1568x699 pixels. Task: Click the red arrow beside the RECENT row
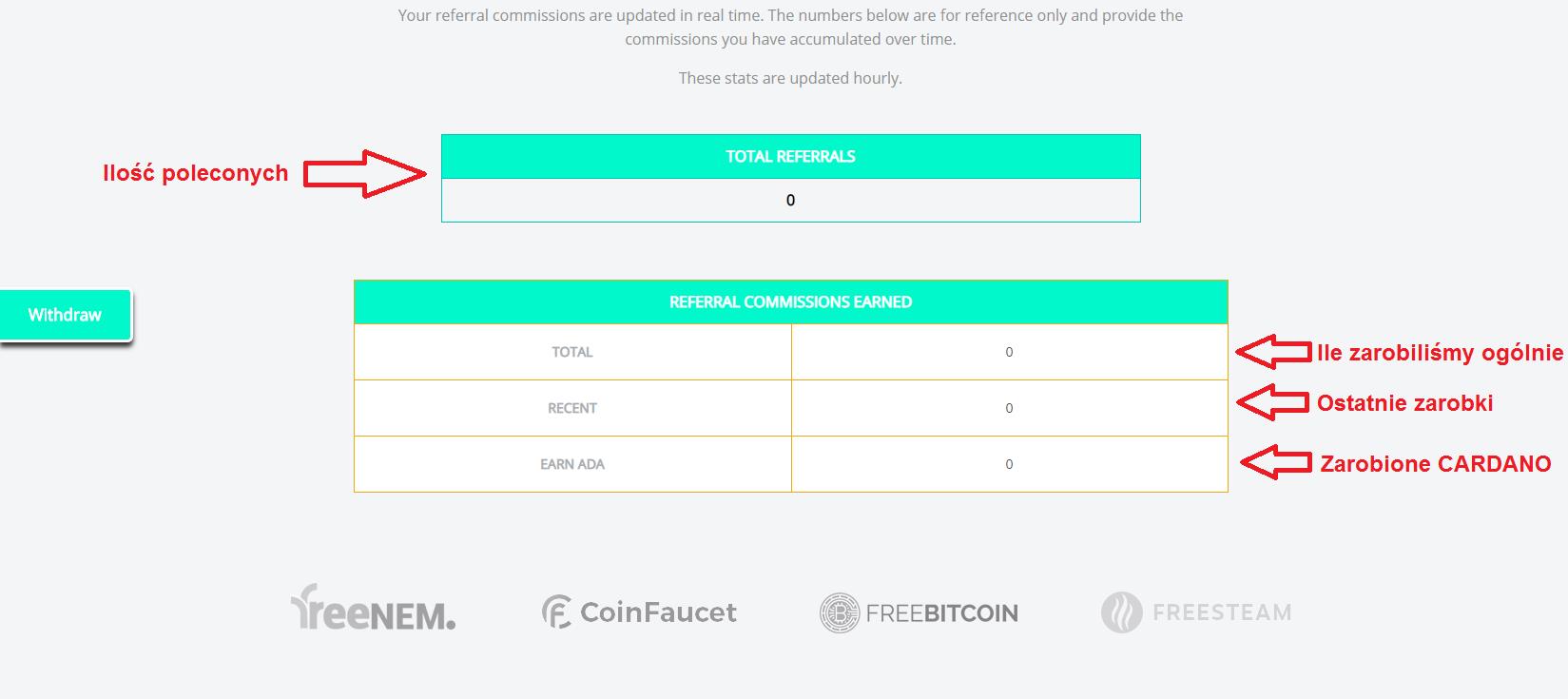pos(1273,402)
